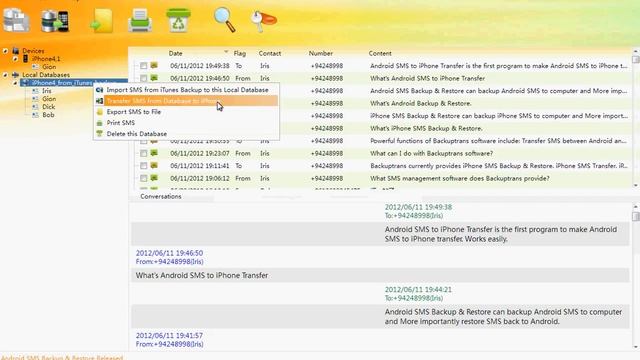Click "What can I do with Backuptrans software?"
The height and width of the screenshot is (360, 640).
coord(431,153)
